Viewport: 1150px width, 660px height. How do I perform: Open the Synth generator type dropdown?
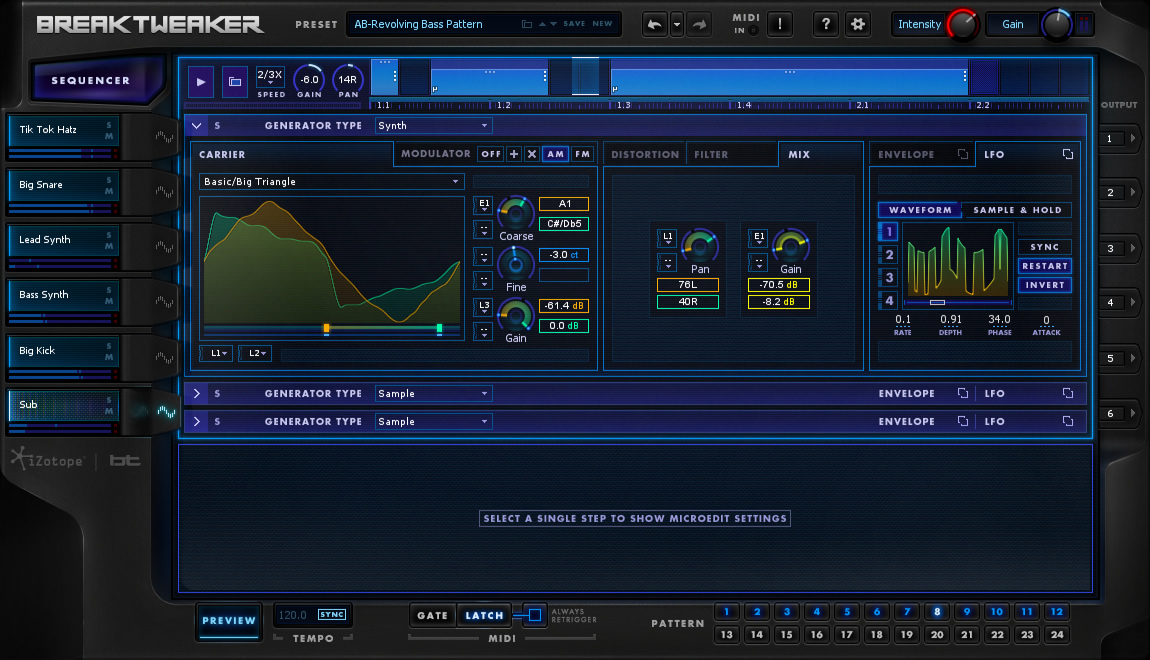point(433,126)
